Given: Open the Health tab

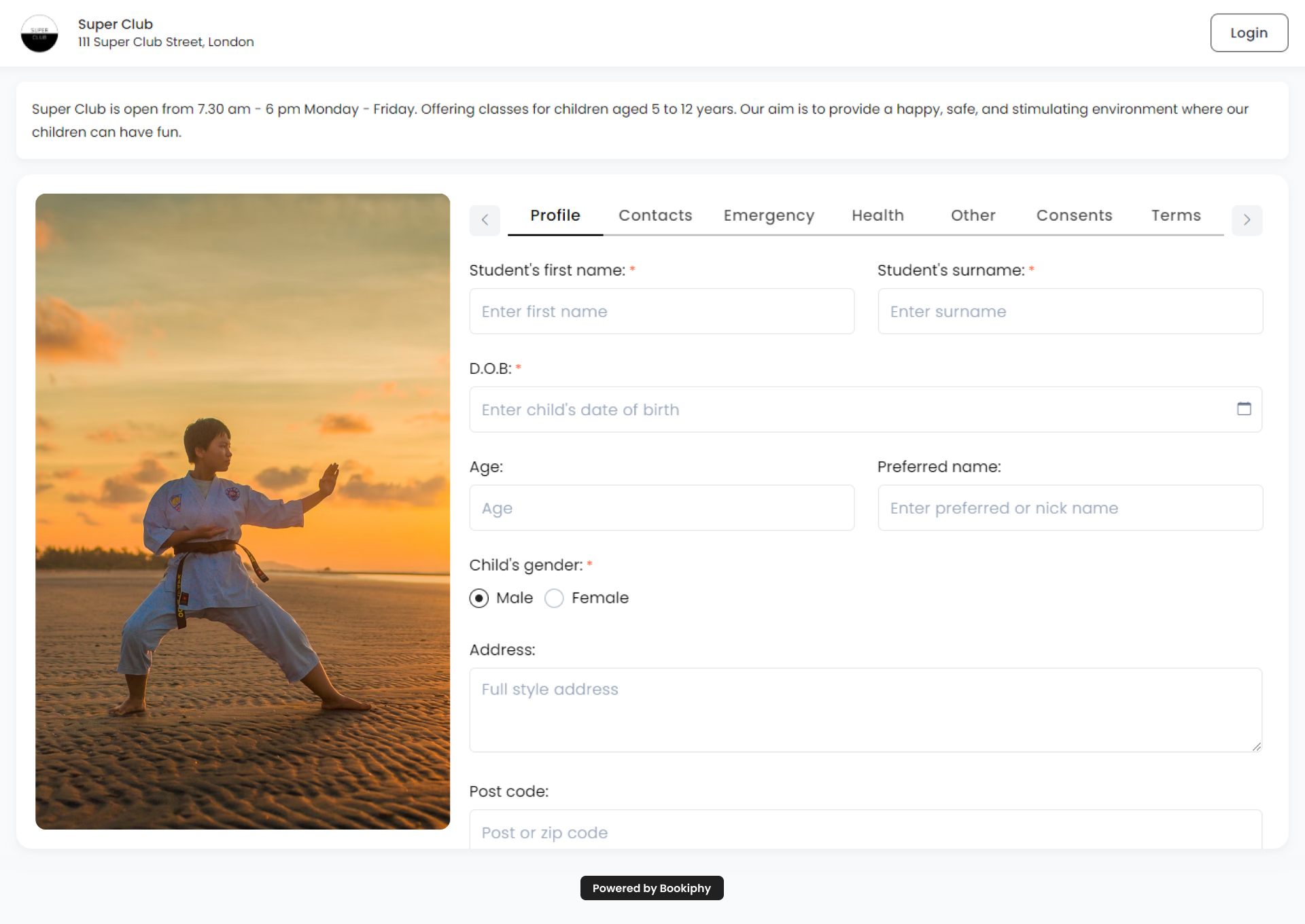Looking at the screenshot, I should point(877,215).
